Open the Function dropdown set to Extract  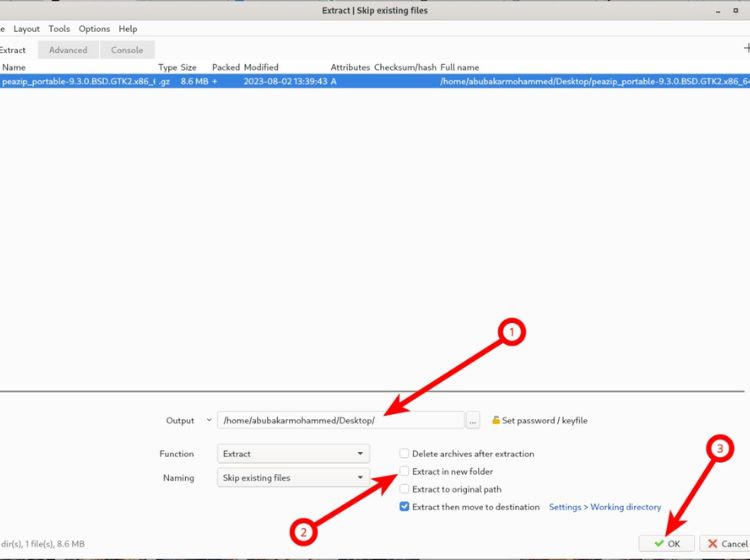tap(294, 454)
